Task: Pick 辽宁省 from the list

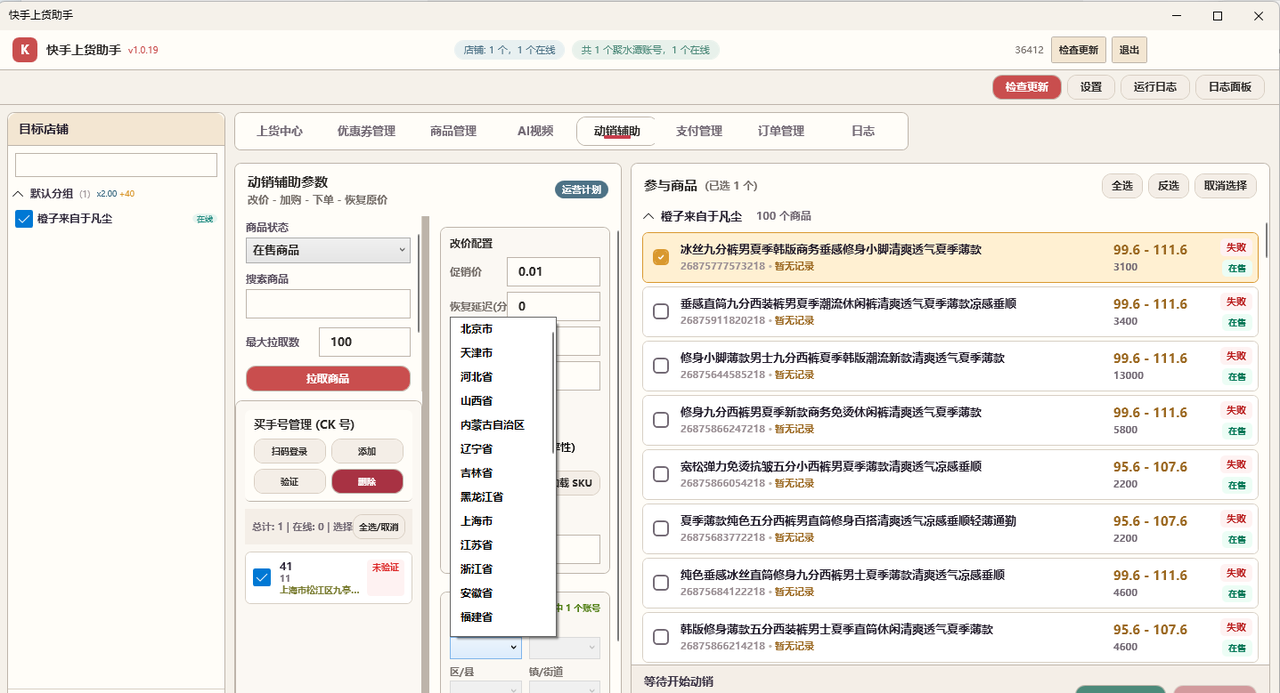Action: pos(503,449)
